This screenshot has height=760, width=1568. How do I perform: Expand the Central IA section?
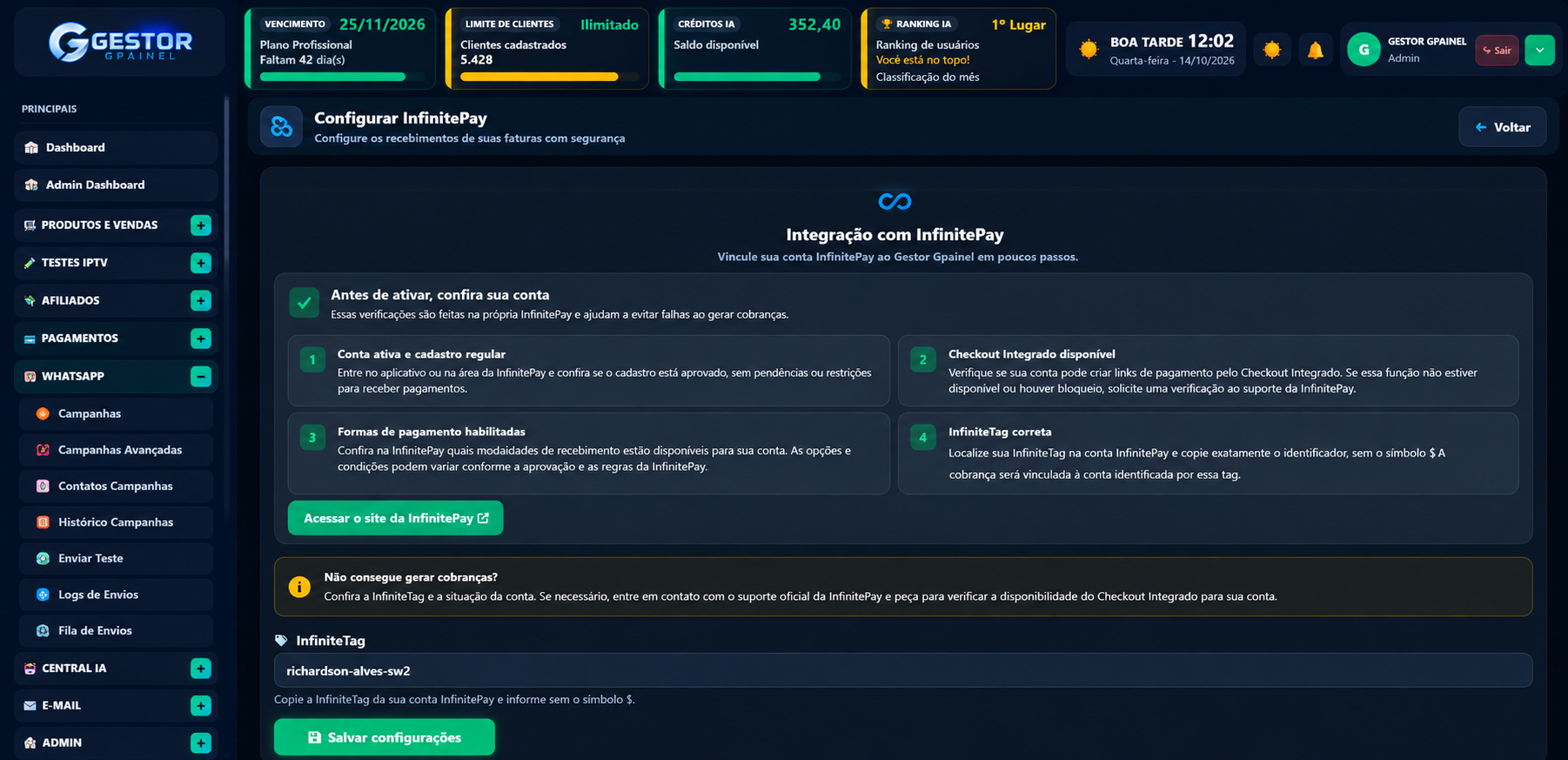point(201,669)
